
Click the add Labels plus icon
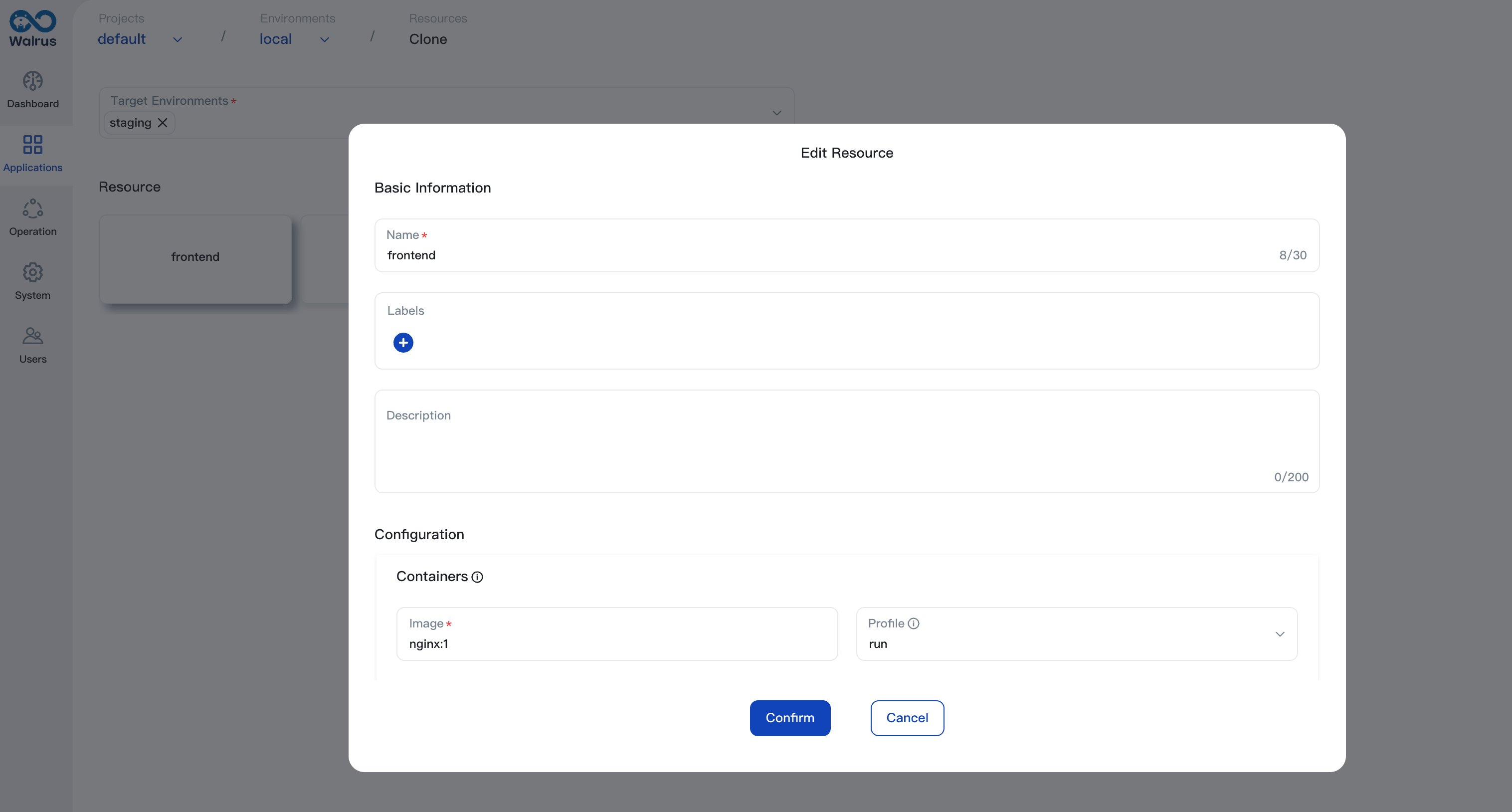(x=403, y=342)
